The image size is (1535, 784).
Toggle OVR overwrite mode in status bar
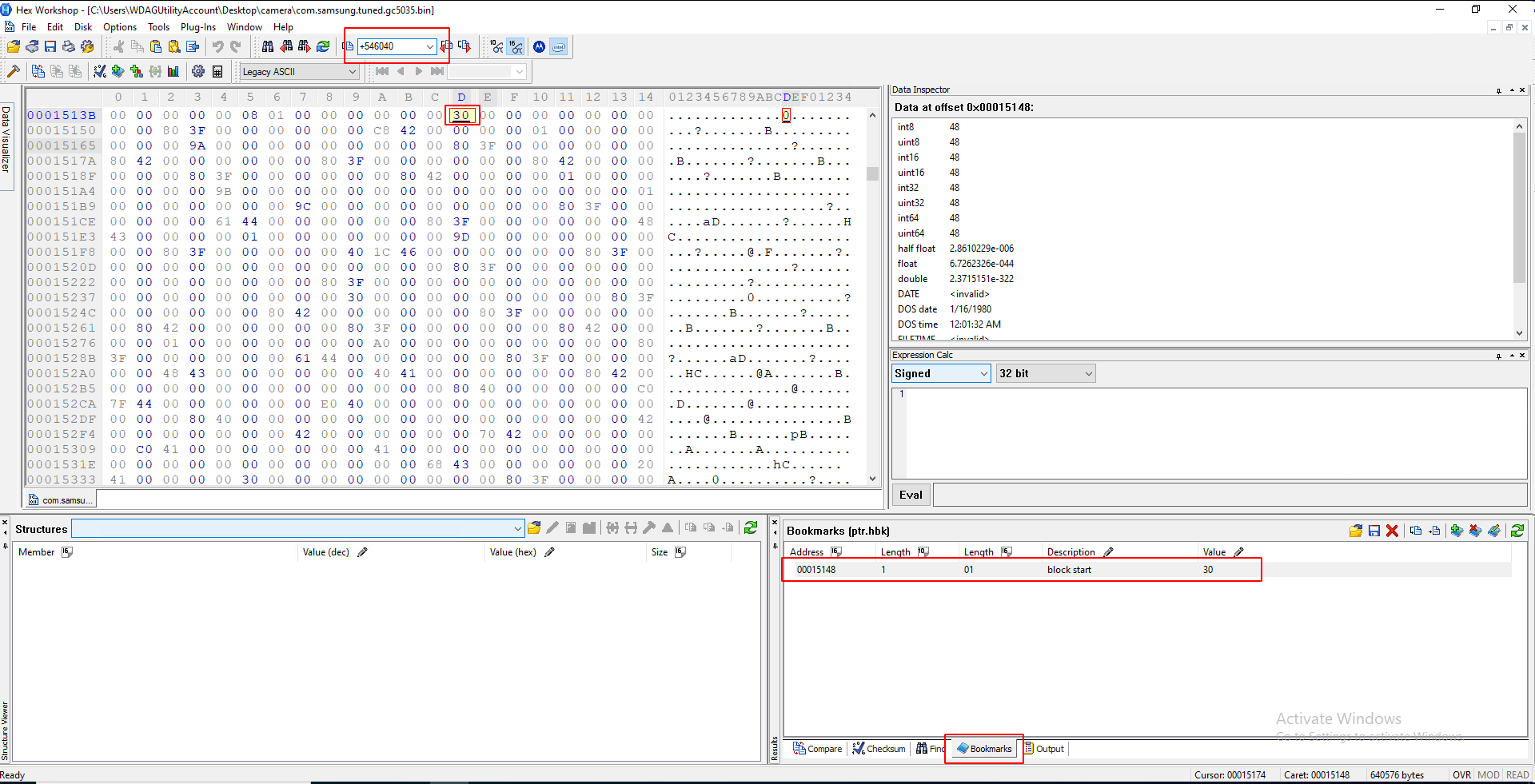pos(1461,774)
